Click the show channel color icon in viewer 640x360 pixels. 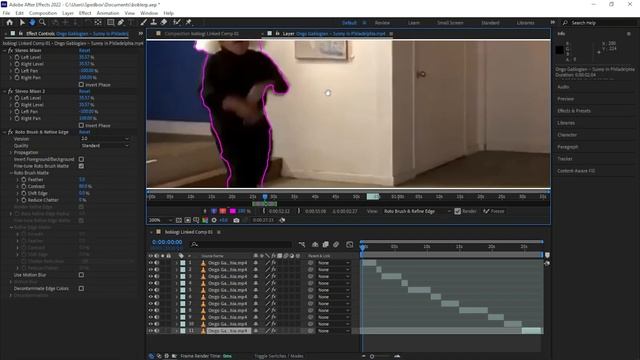[x=205, y=220]
